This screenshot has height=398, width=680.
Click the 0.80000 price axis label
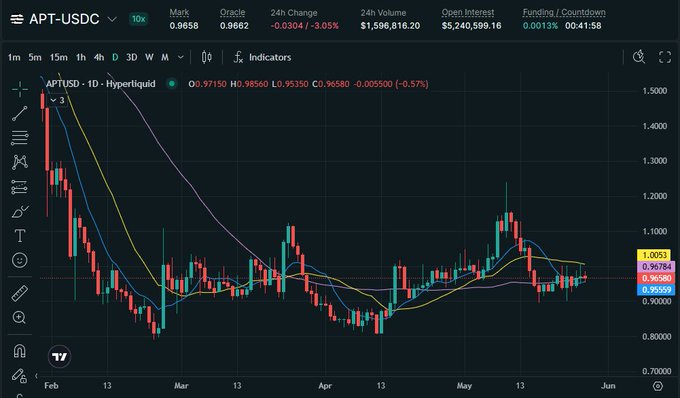click(x=657, y=336)
